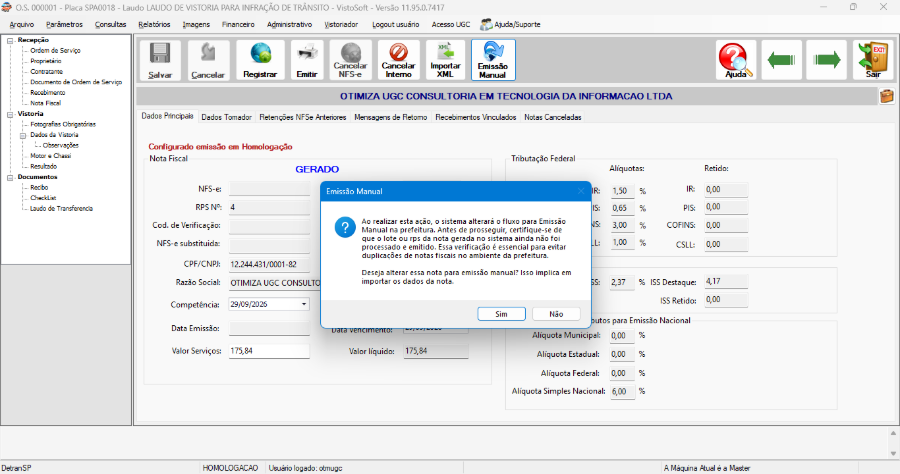900x474 pixels.
Task: Open the Financeiro menu
Action: [238, 24]
